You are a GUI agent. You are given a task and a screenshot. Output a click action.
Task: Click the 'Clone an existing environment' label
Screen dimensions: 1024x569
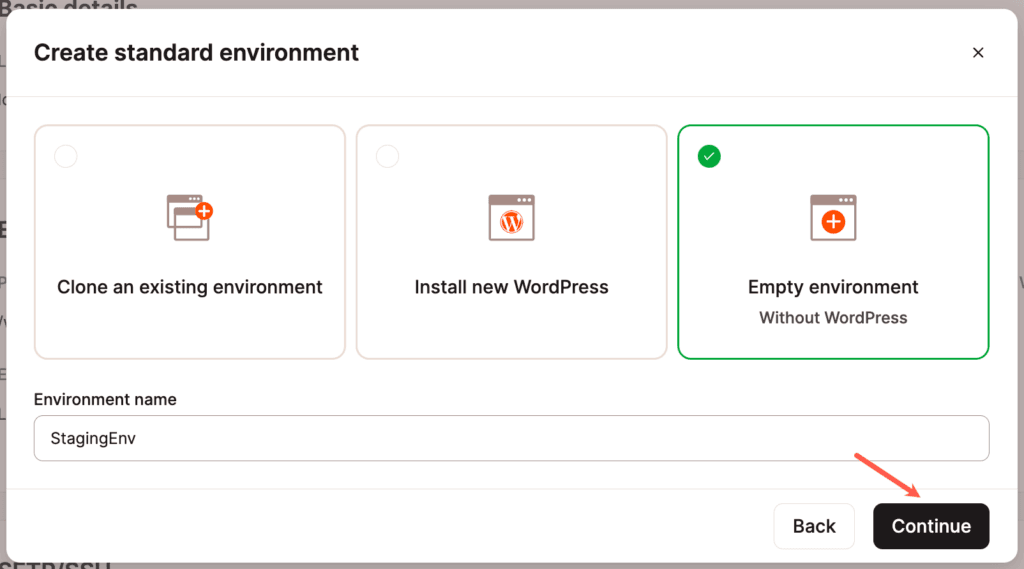189,287
